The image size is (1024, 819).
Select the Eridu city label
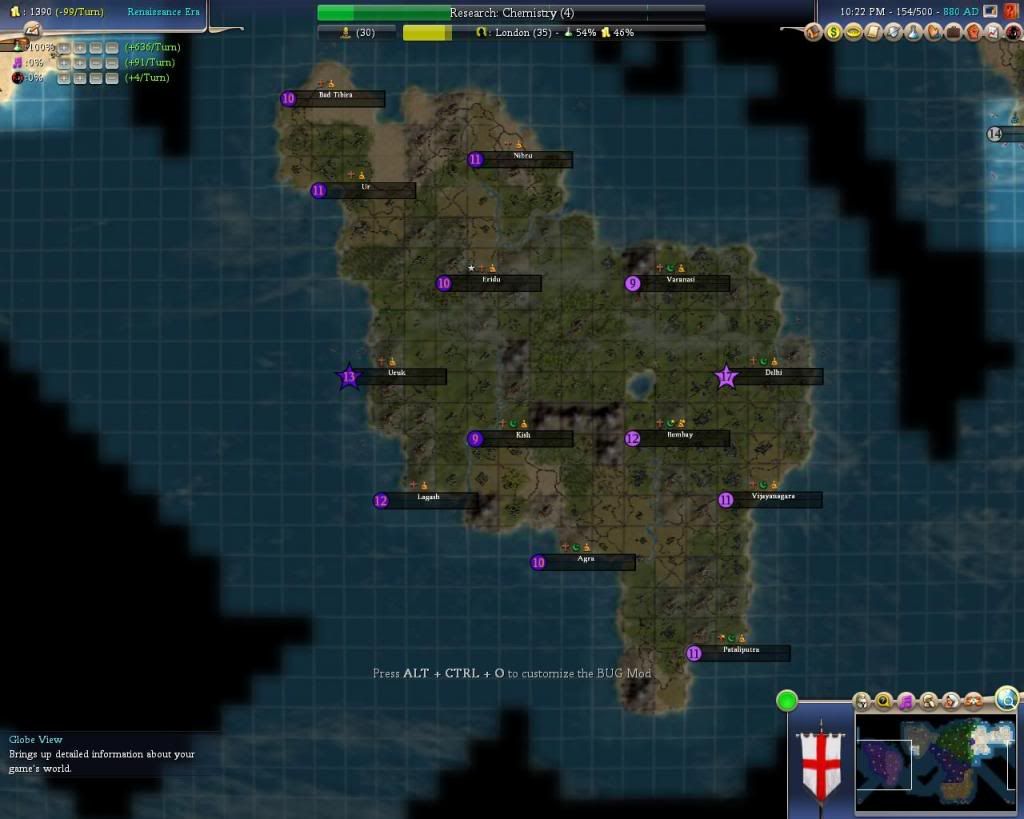point(489,283)
